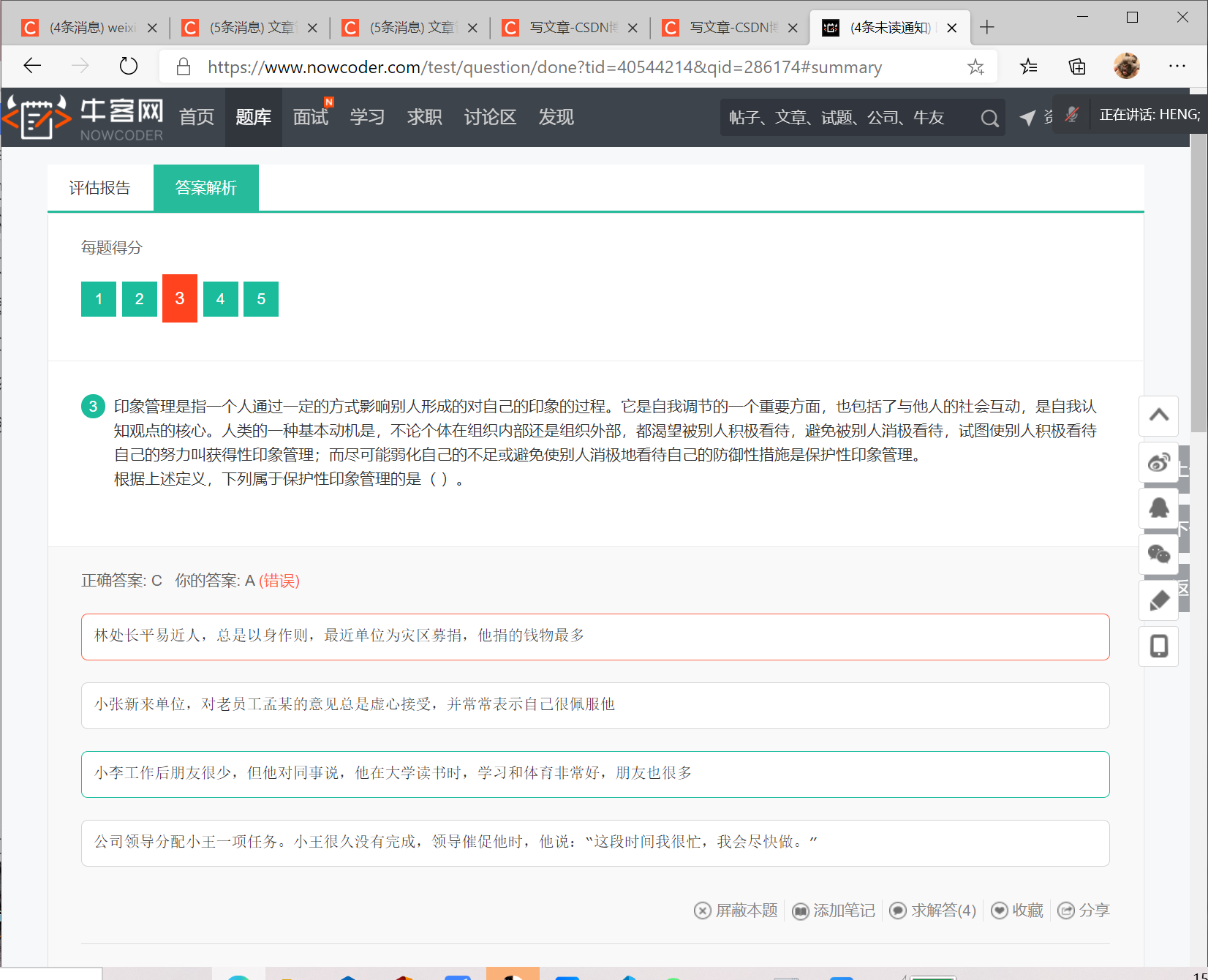Image resolution: width=1208 pixels, height=980 pixels.
Task: Open 求职 in navigation bar
Action: [x=425, y=117]
